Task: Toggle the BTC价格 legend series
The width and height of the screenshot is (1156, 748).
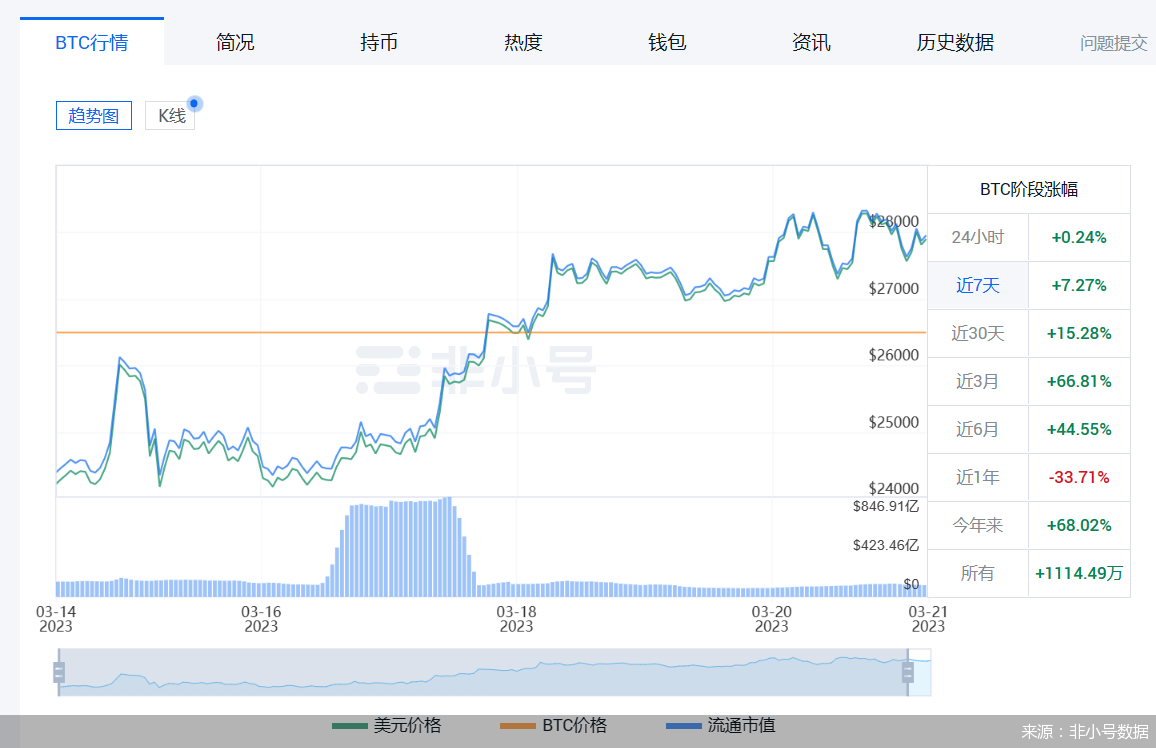Action: coord(556,726)
